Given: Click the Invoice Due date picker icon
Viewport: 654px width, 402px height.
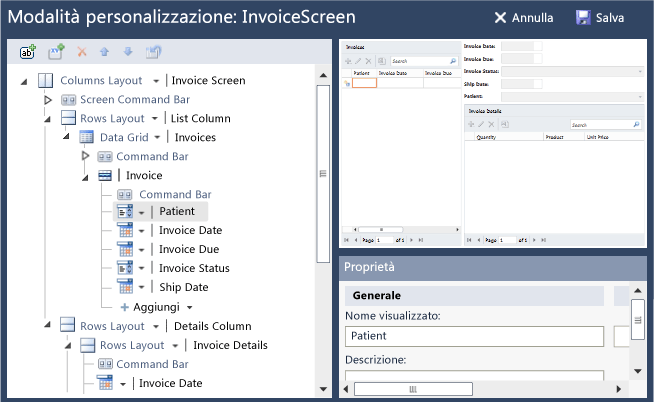Looking at the screenshot, I should (125, 249).
